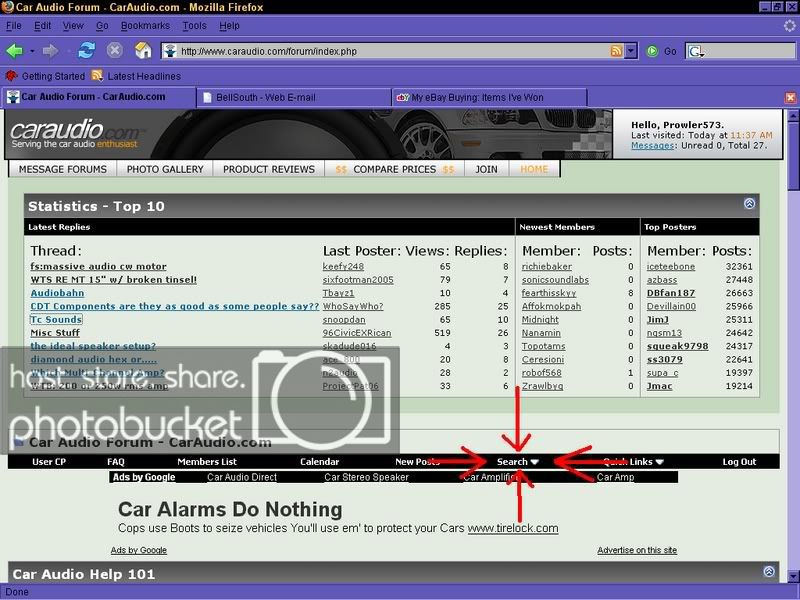Open the Search dropdown in forum navbar
Screen dimensions: 800x600
[517, 462]
